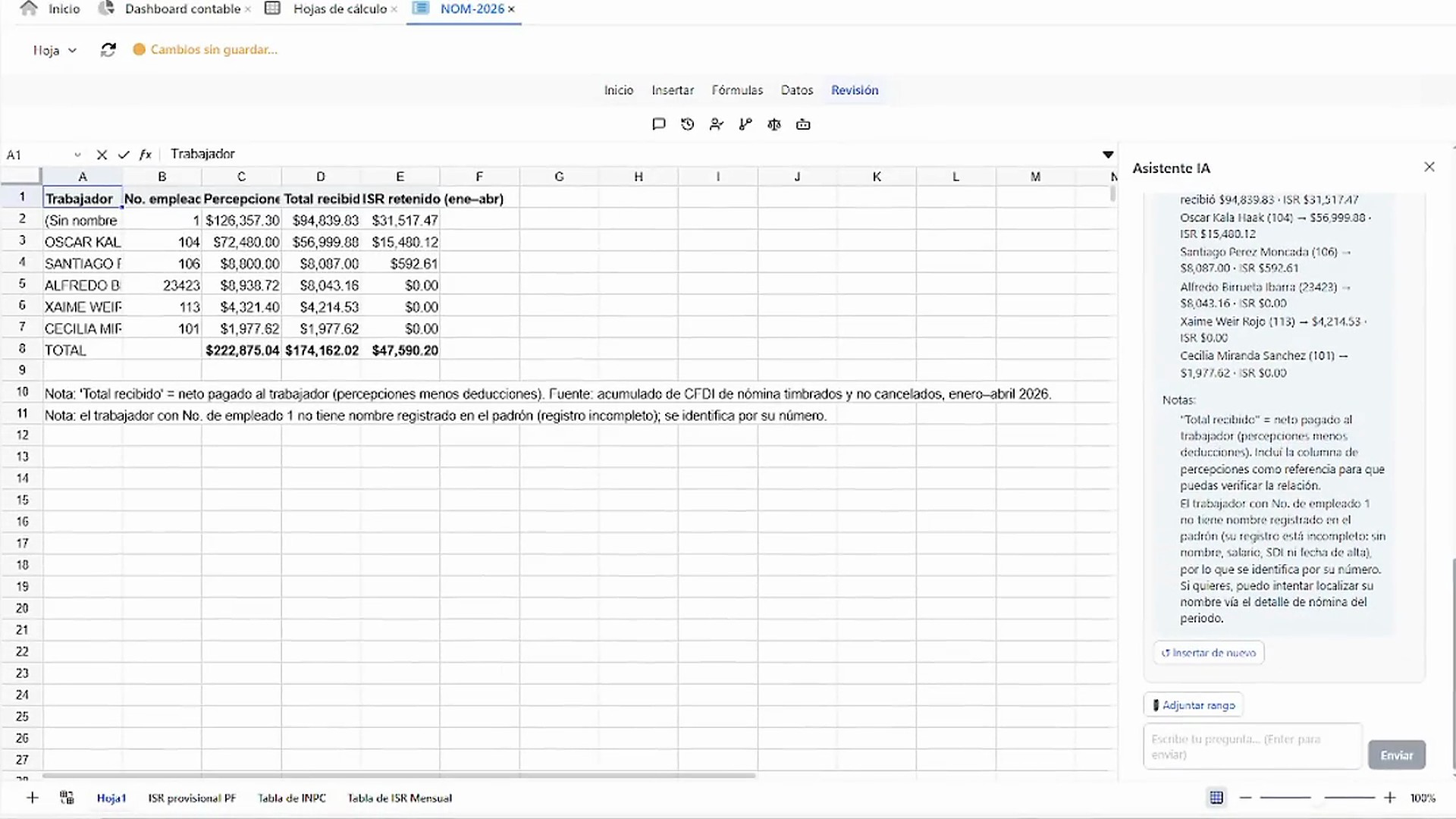Select total ISR cell $47,590.20
The width and height of the screenshot is (1456, 819).
(x=400, y=350)
